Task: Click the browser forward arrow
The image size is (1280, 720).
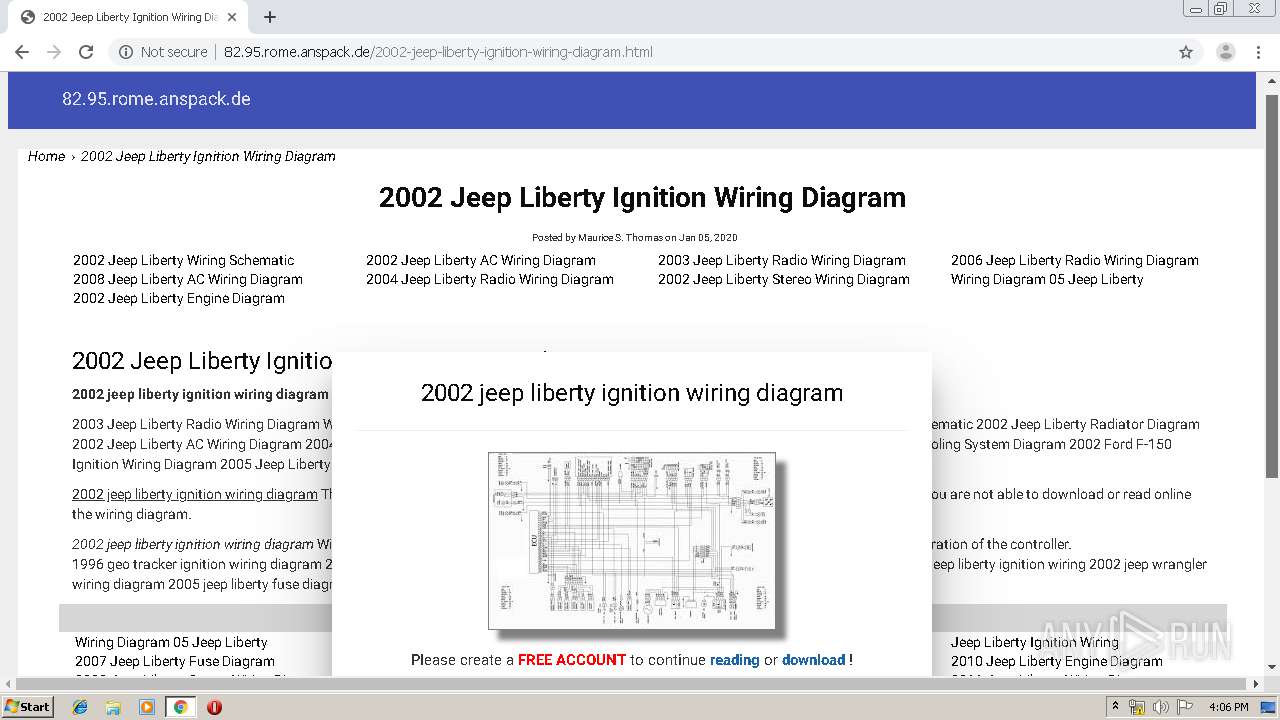Action: 54,52
